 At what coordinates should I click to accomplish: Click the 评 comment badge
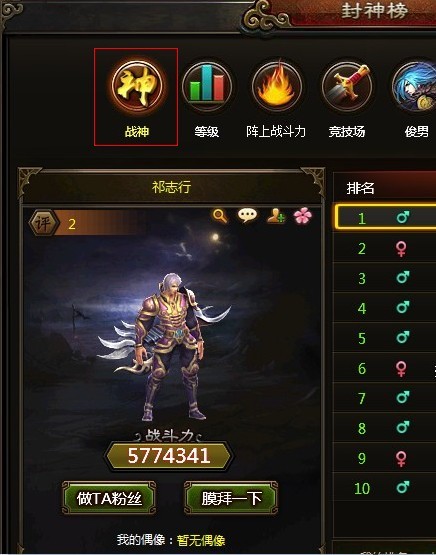44,223
